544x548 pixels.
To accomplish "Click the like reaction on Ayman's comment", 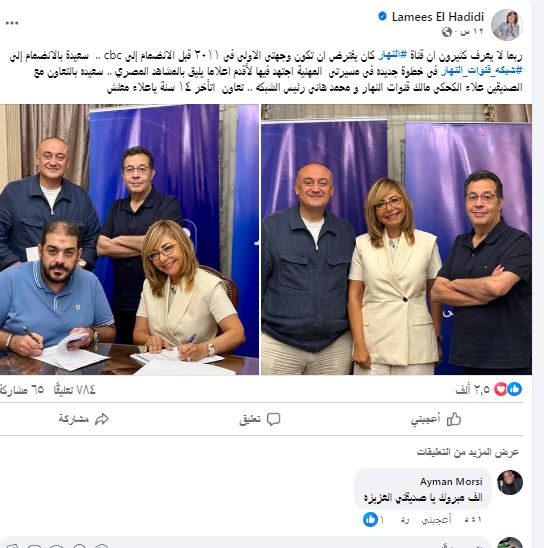I will coord(370,520).
